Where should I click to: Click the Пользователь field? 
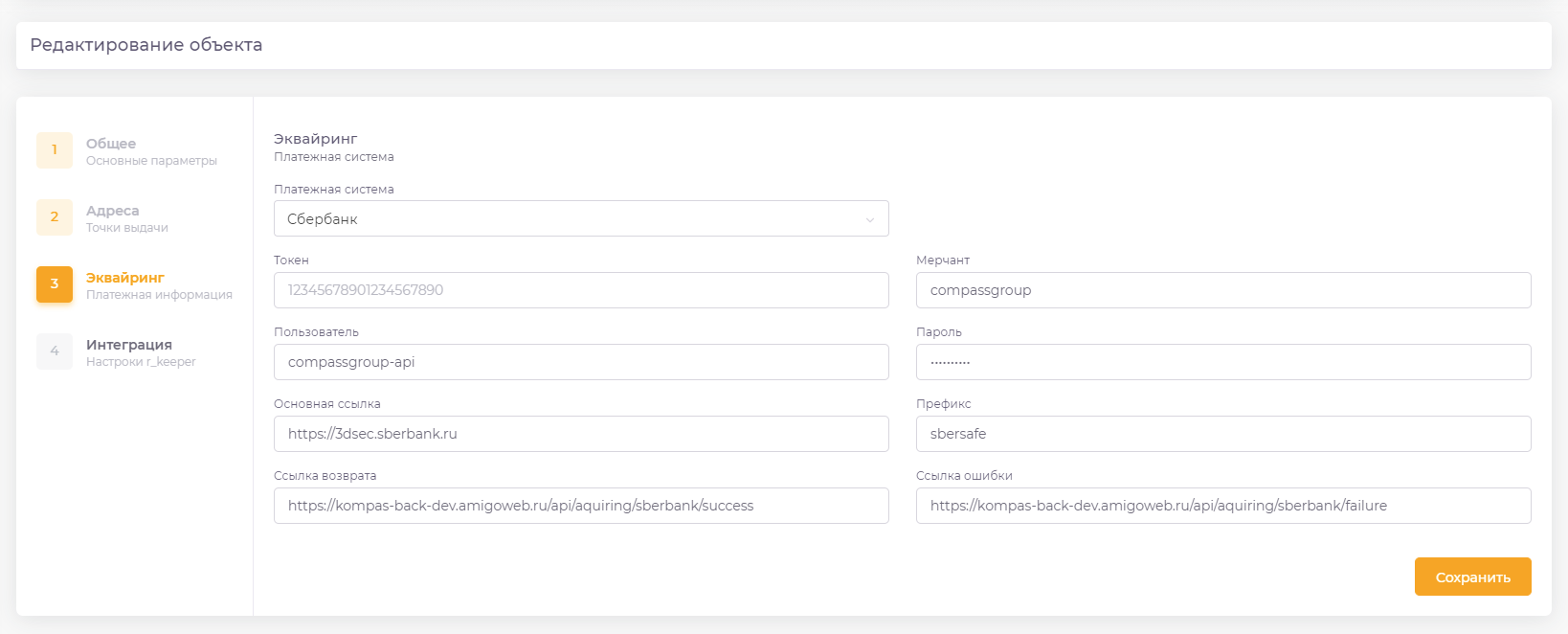tap(580, 362)
